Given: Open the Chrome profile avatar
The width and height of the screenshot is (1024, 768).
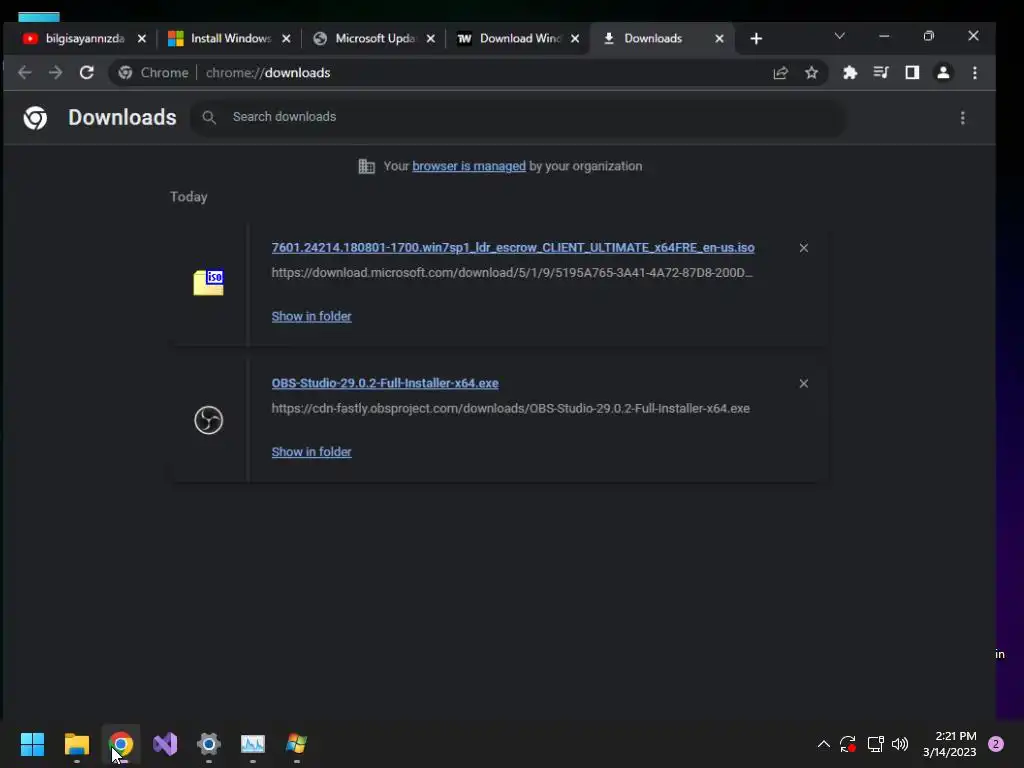Looking at the screenshot, I should [943, 72].
